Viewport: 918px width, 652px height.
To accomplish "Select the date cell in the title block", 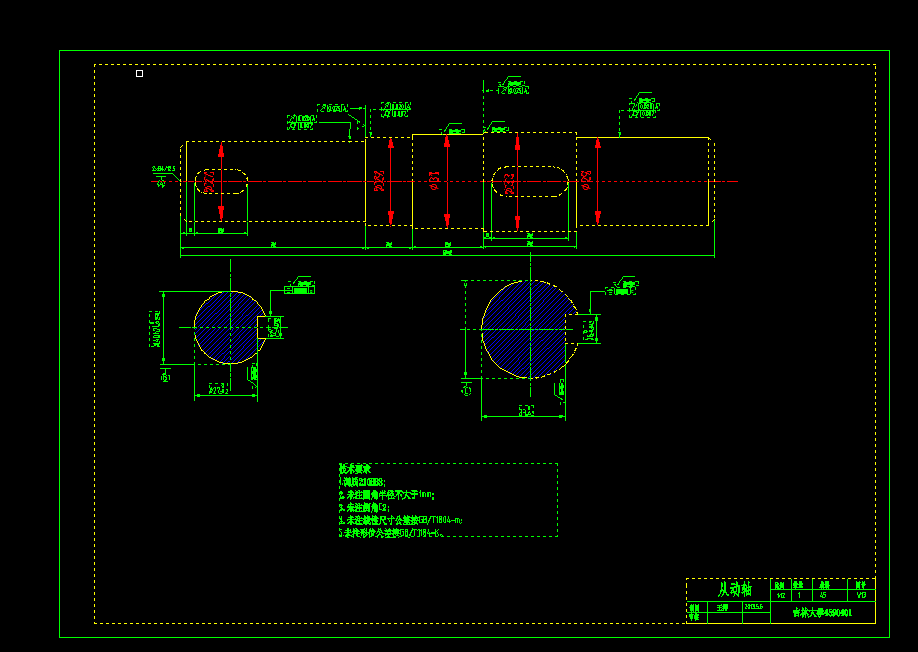I will pos(754,607).
